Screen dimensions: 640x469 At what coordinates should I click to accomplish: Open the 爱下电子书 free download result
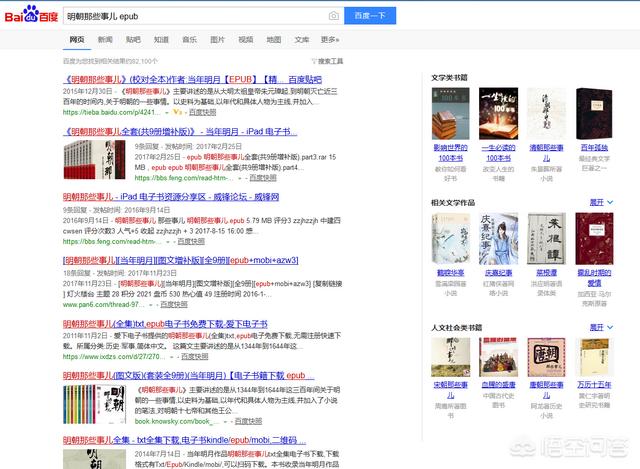[165, 324]
